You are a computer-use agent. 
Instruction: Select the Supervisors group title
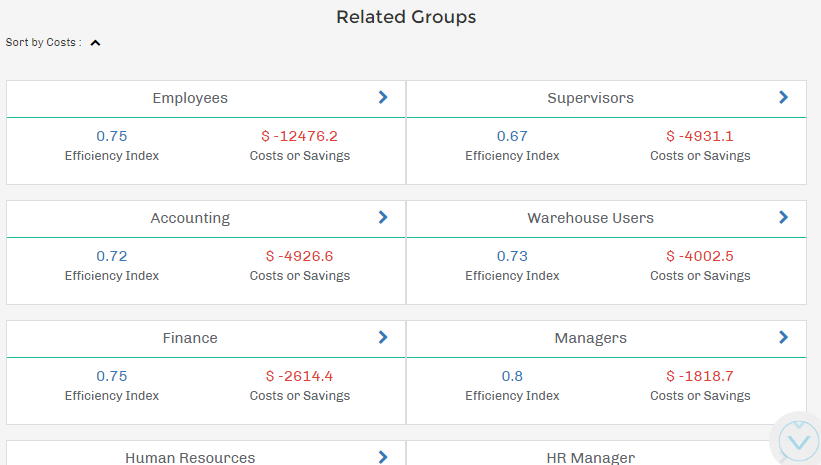click(x=590, y=98)
